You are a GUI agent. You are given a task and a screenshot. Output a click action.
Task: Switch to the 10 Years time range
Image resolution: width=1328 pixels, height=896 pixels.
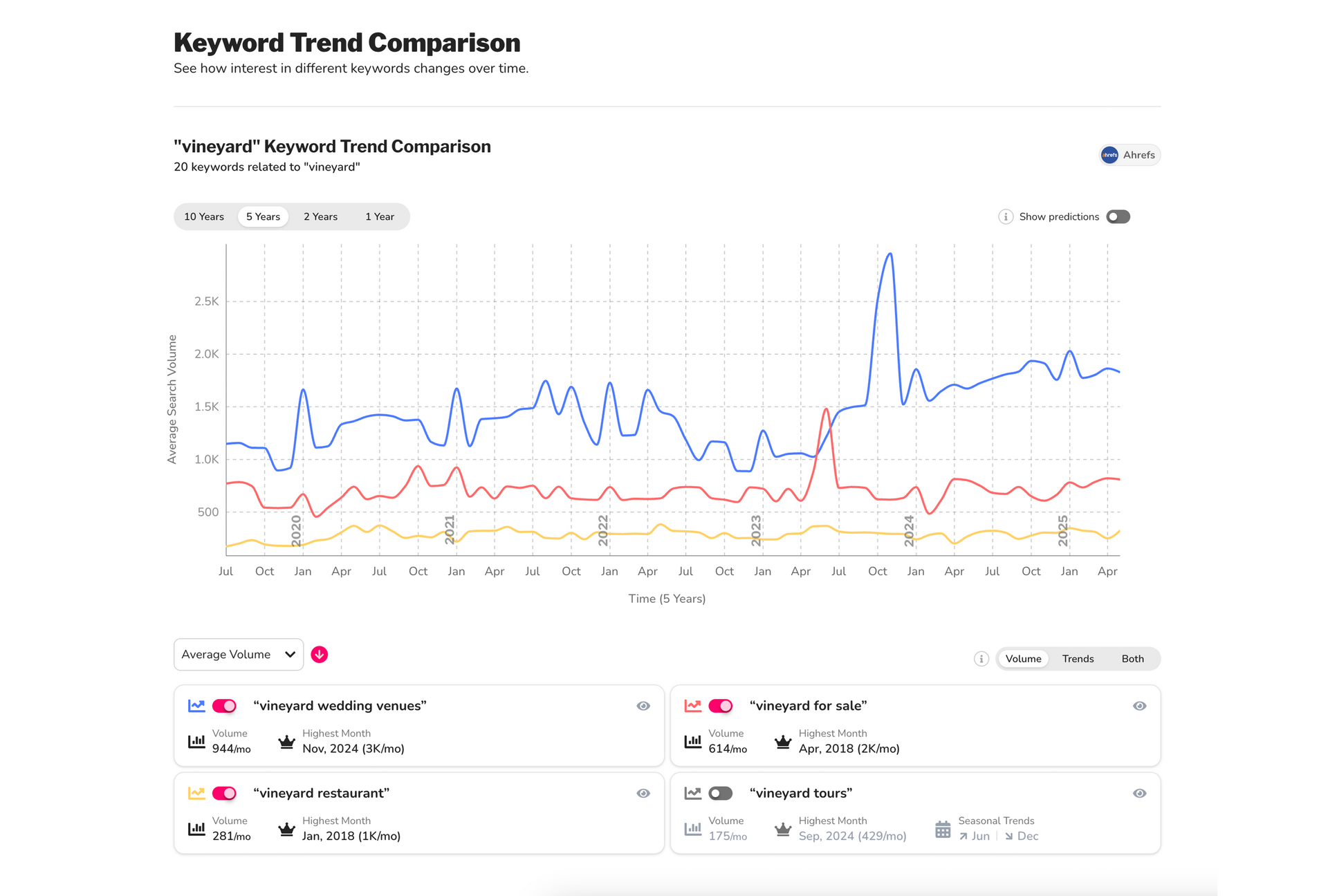point(204,216)
